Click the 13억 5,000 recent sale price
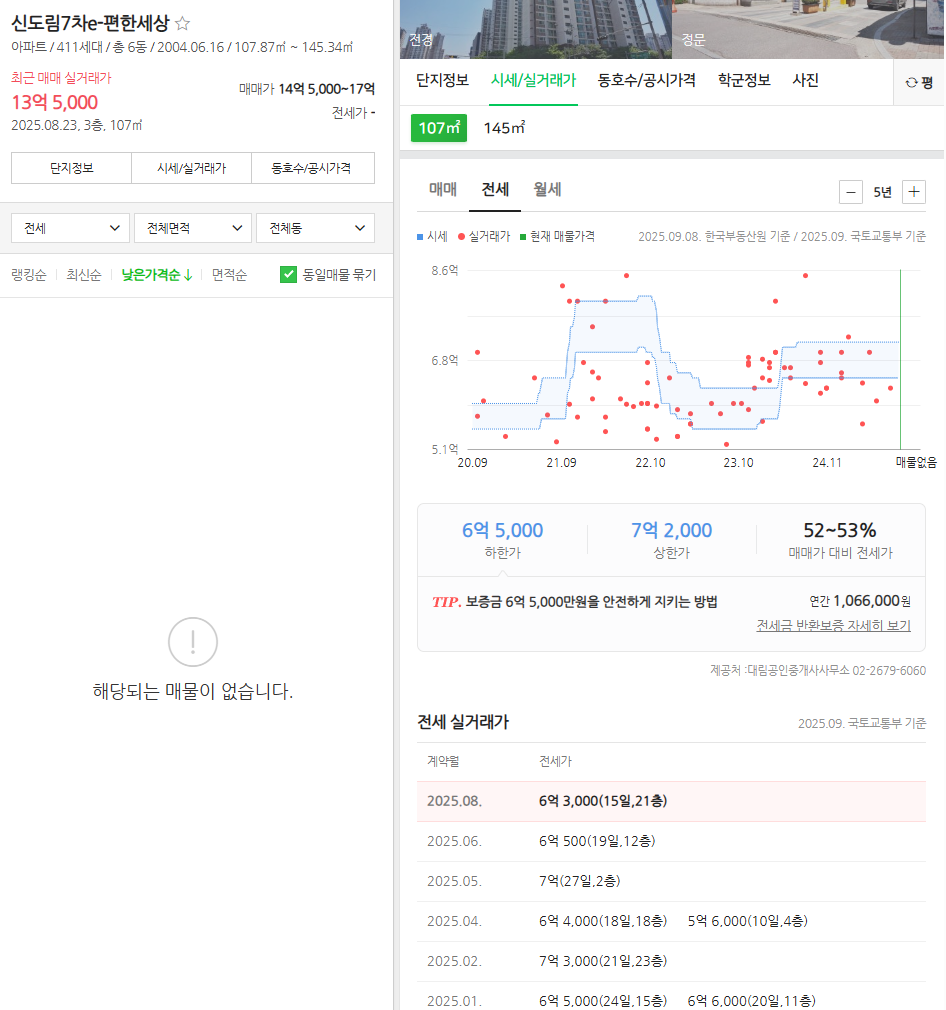946x1010 pixels. [55, 102]
